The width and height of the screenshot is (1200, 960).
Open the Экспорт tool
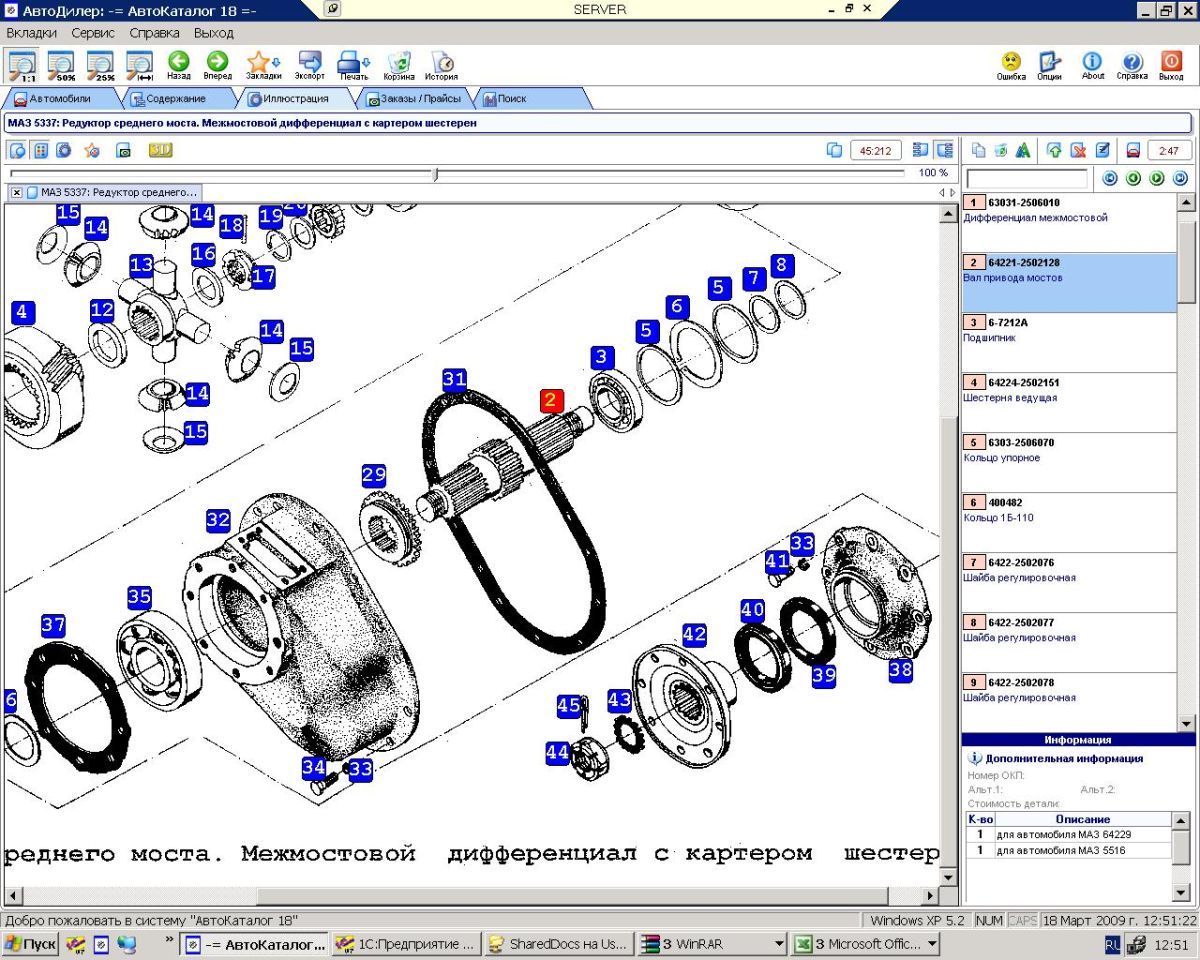tap(310, 65)
